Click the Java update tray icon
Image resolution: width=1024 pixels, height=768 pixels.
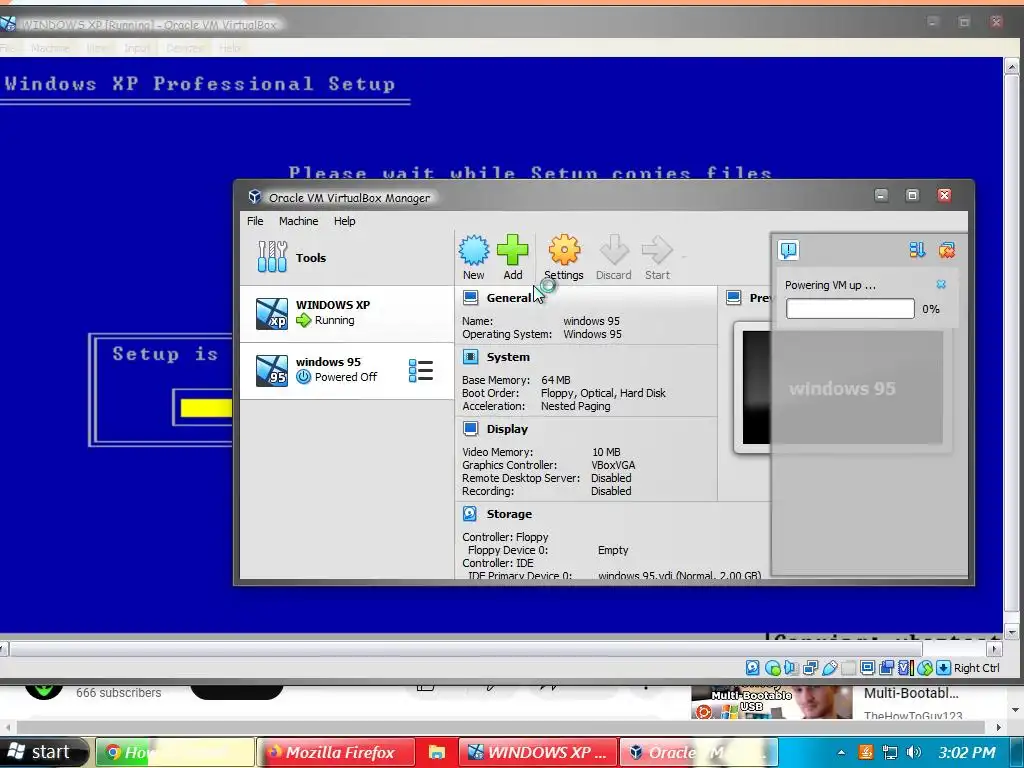[865, 752]
